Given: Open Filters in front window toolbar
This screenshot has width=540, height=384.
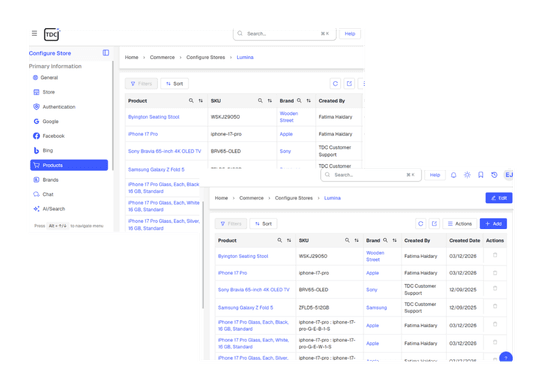Looking at the screenshot, I should pyautogui.click(x=231, y=224).
